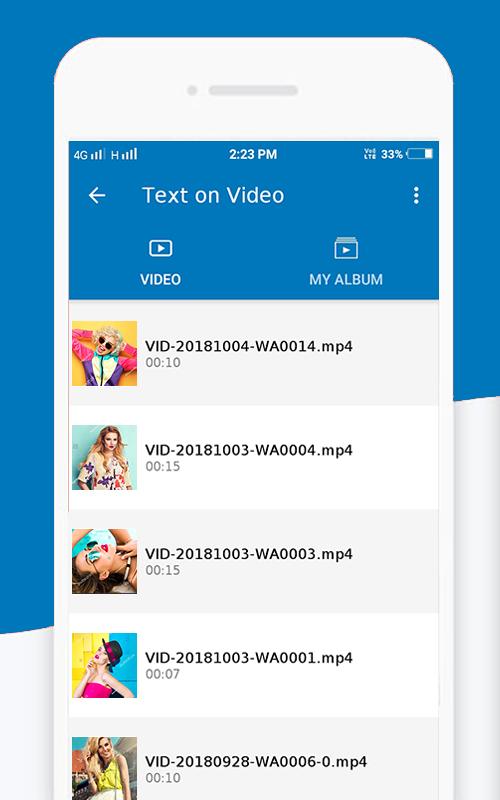Click duration 00:15 under VID-20181003-WA0003.mp4
The image size is (500, 800).
pos(163,570)
